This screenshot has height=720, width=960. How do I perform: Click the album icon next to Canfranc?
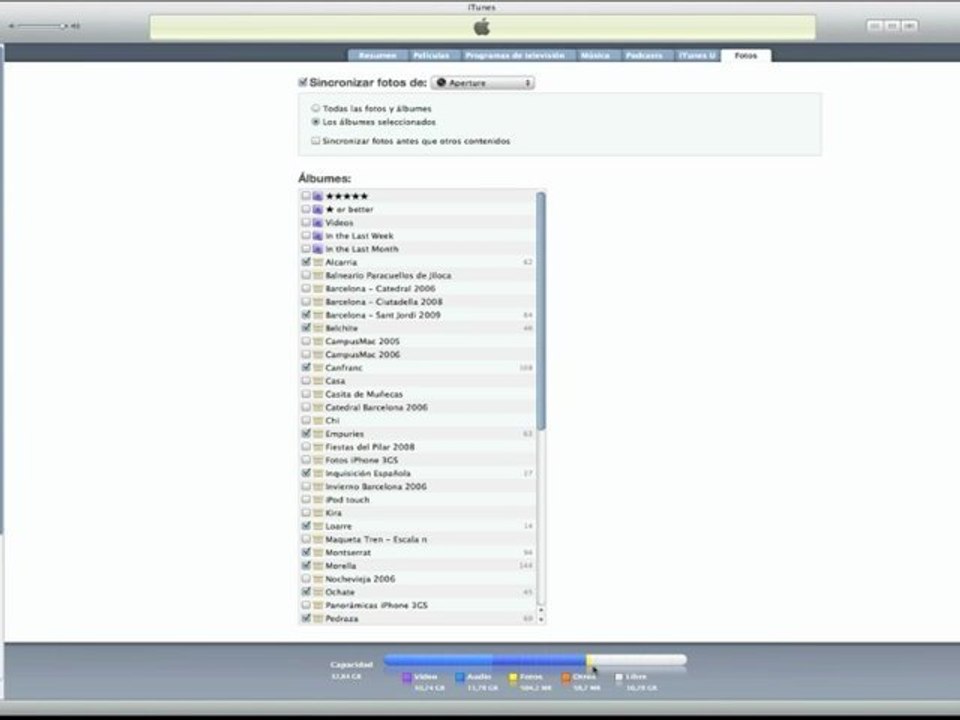point(318,367)
